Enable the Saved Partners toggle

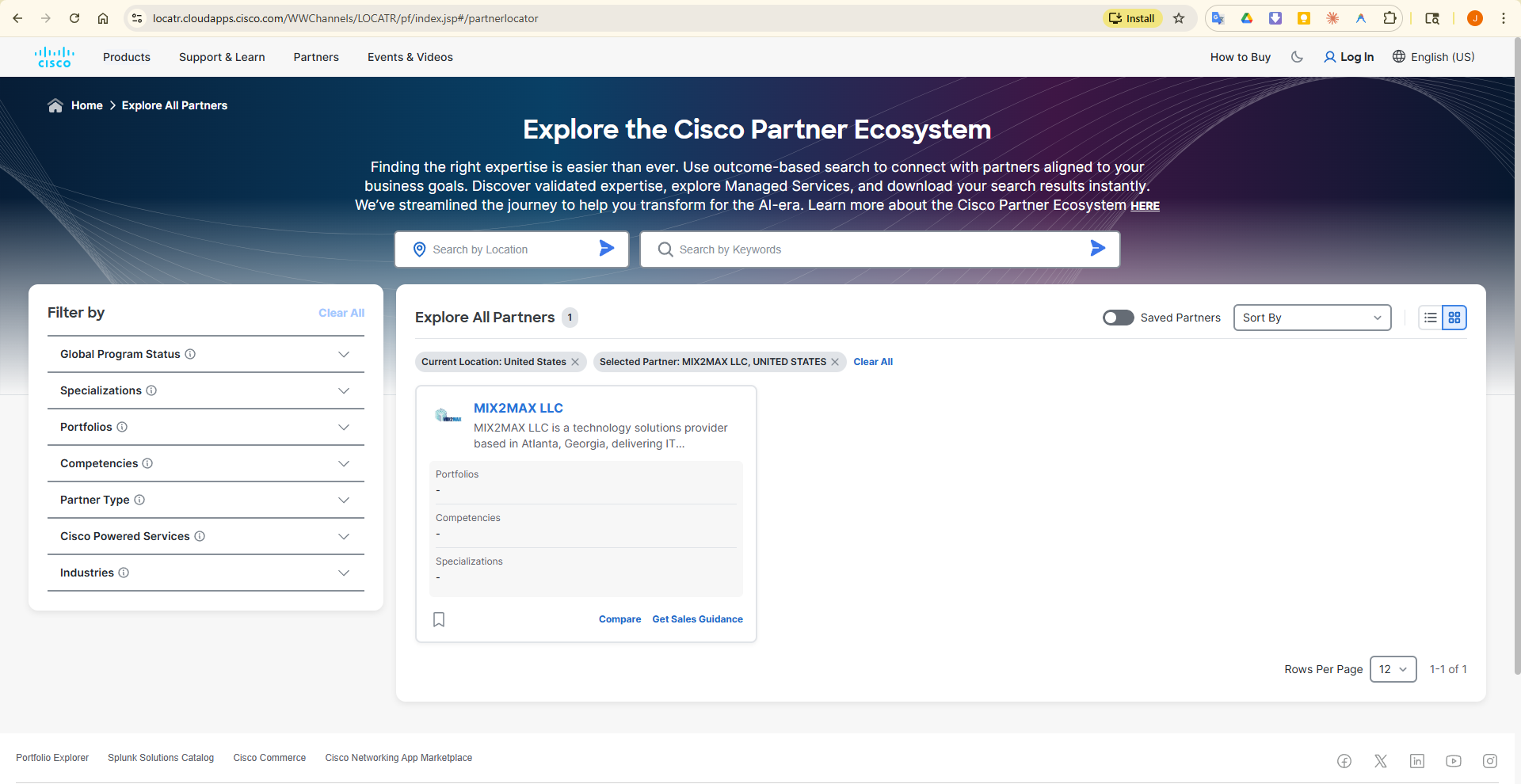tap(1118, 317)
